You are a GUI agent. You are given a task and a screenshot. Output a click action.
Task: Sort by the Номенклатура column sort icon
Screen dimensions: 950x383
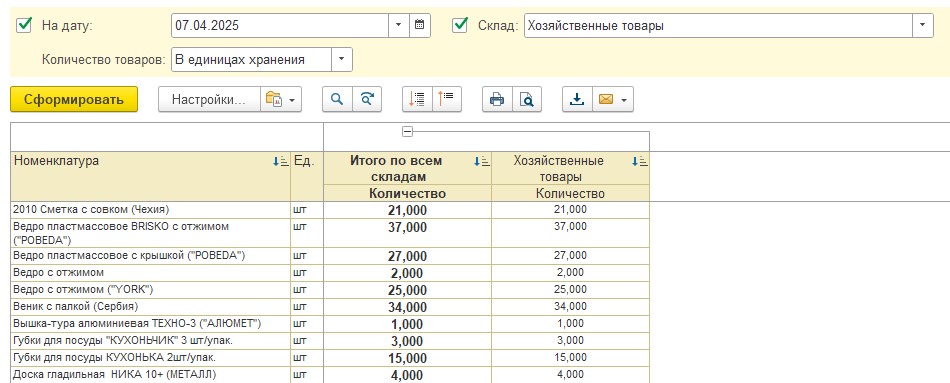click(281, 162)
